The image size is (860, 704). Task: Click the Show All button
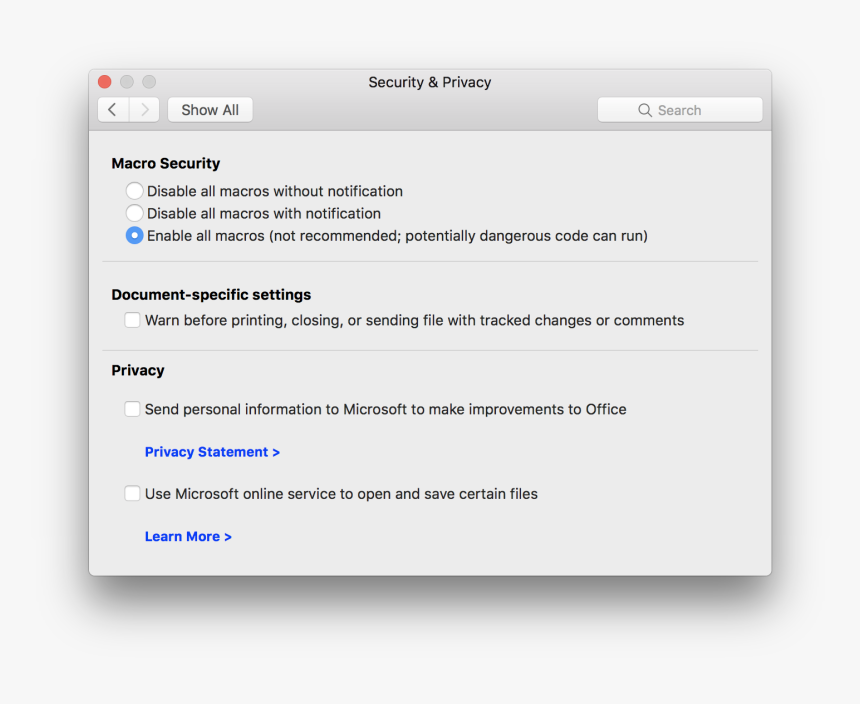click(209, 109)
